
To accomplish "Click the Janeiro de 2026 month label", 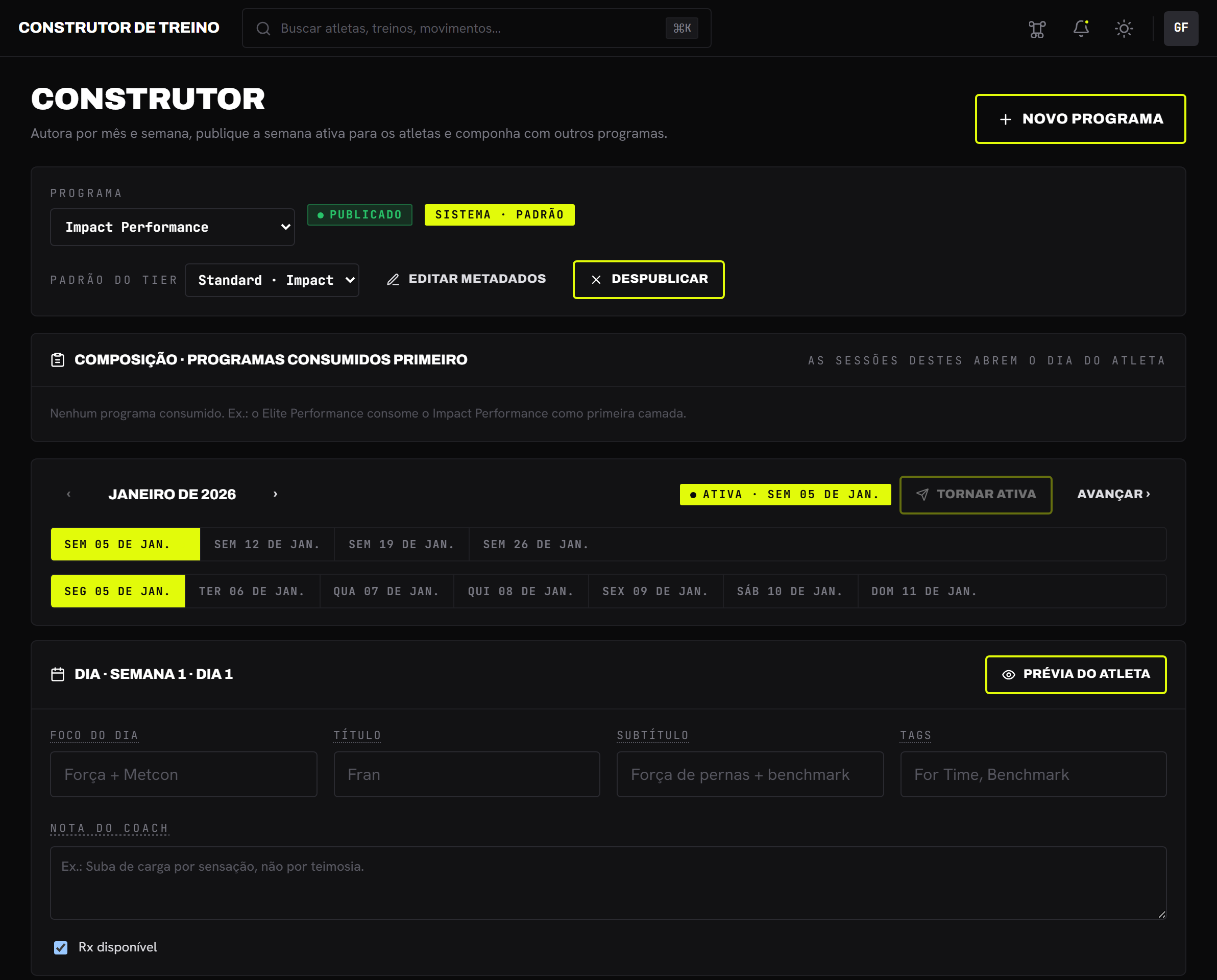I will pos(172,495).
